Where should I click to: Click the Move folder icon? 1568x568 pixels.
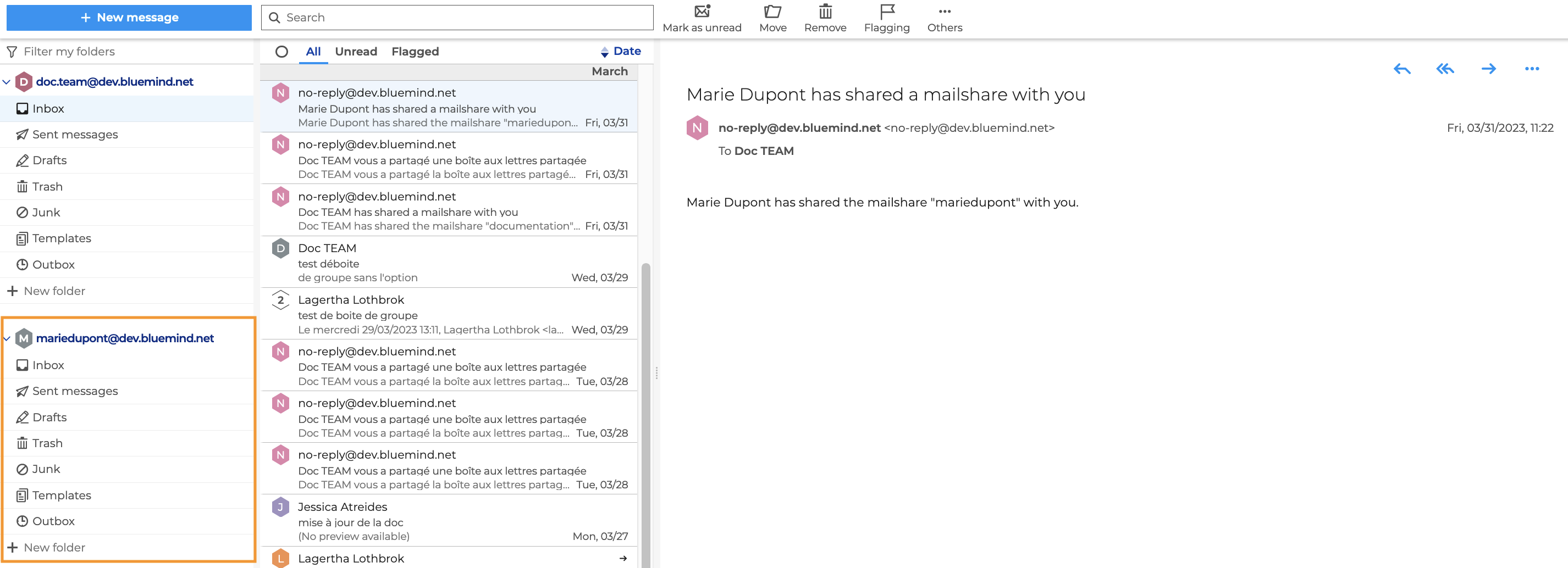[x=772, y=18]
